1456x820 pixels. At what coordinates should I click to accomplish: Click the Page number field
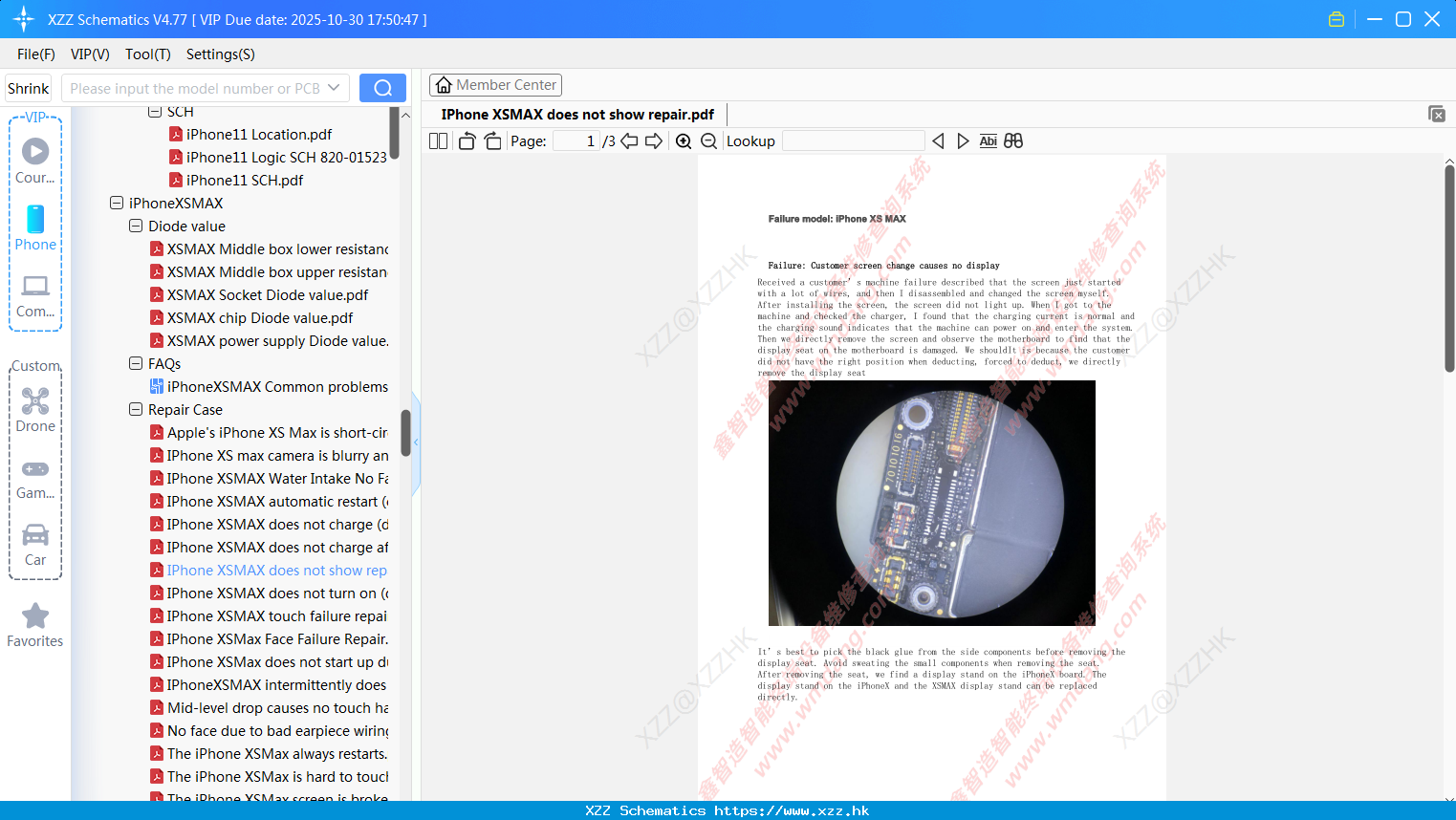(576, 141)
